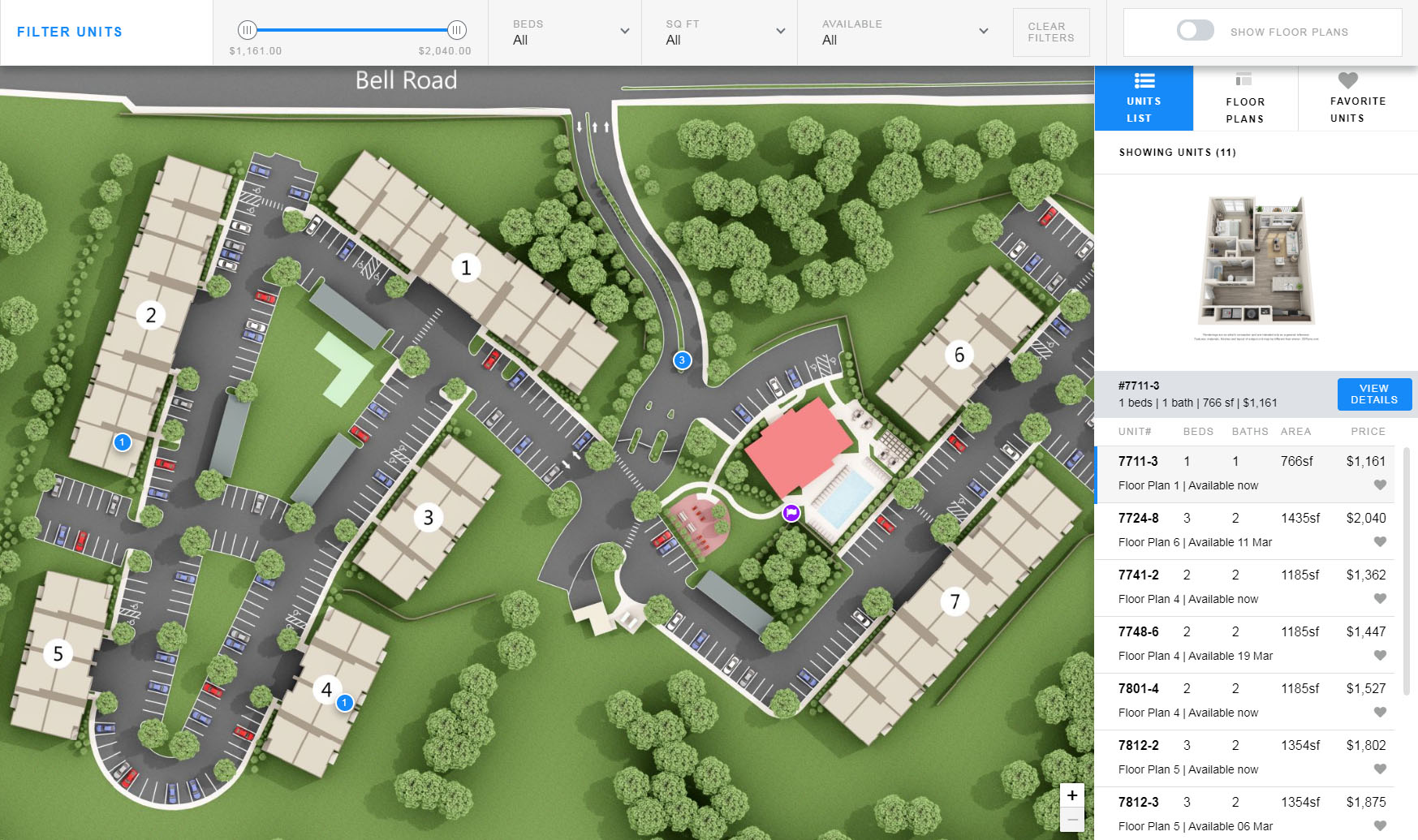Click 'Floor Plan 6 | Available 11 Mar' text

pos(1195,542)
